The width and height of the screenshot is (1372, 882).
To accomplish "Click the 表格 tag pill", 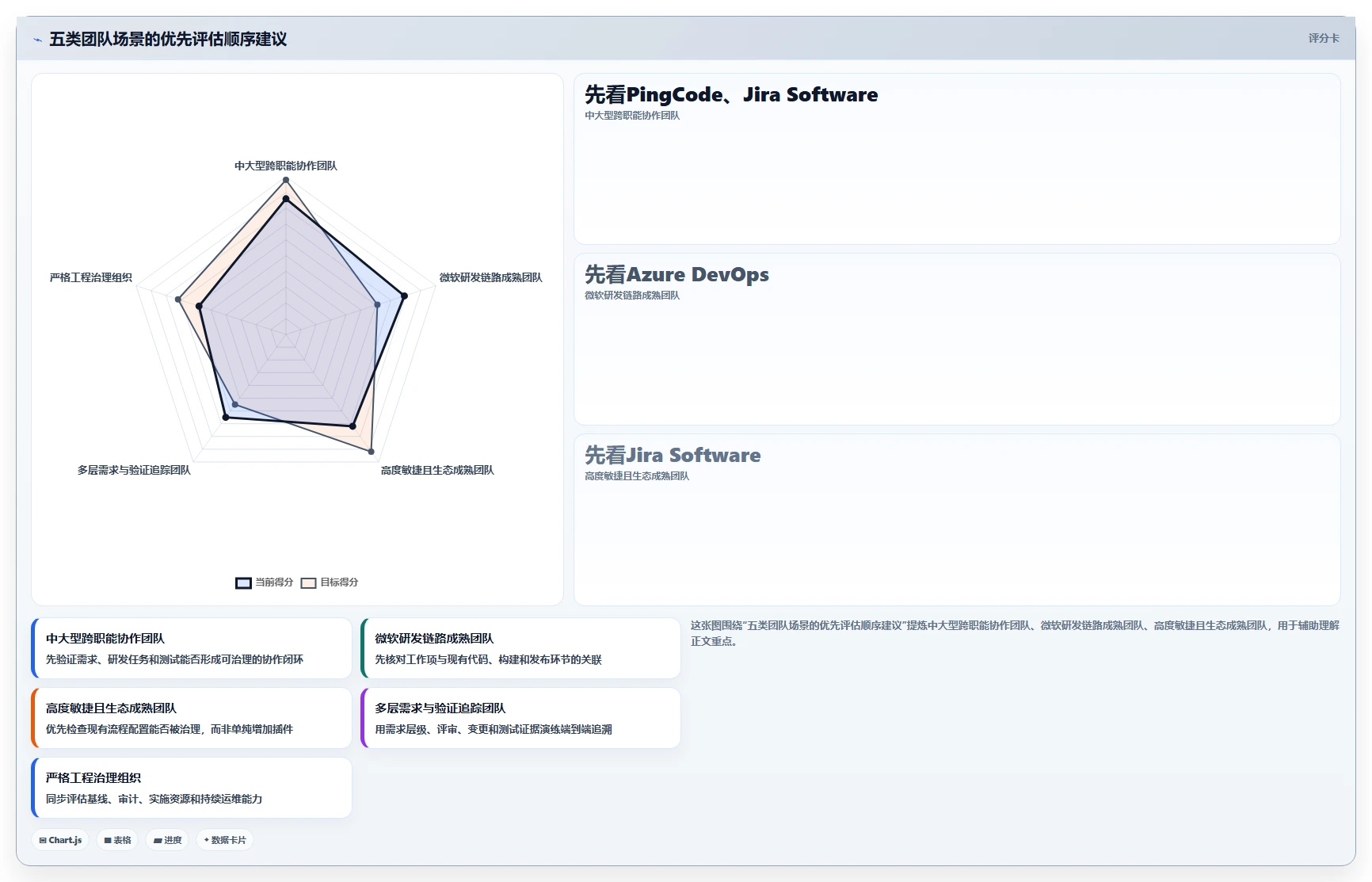I will coord(117,840).
